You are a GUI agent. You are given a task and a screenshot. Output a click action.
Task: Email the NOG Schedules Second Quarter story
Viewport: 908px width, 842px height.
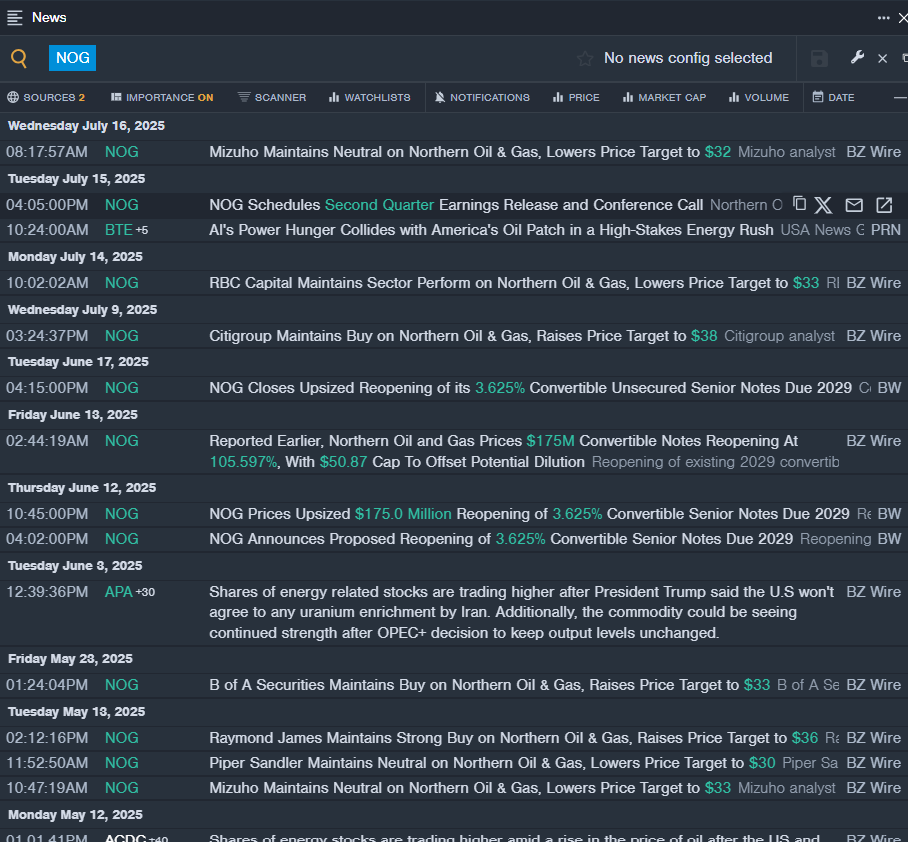pyautogui.click(x=854, y=205)
